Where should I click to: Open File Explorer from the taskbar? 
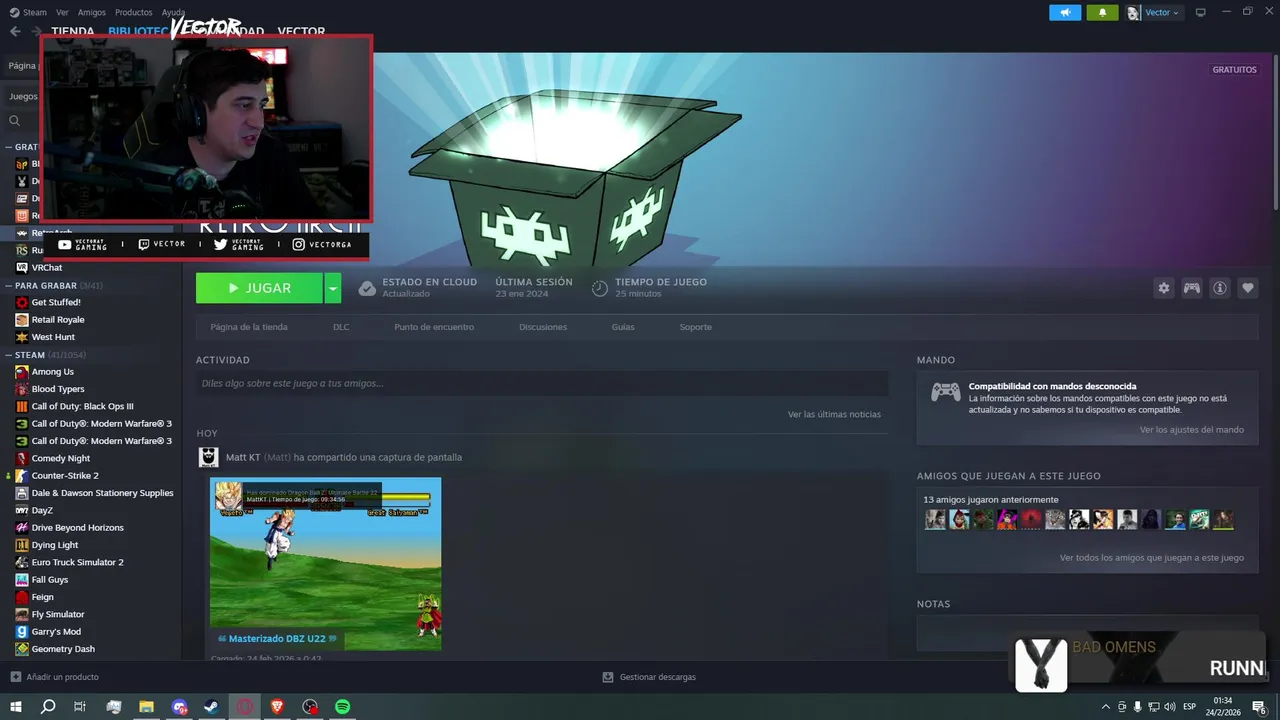[146, 706]
